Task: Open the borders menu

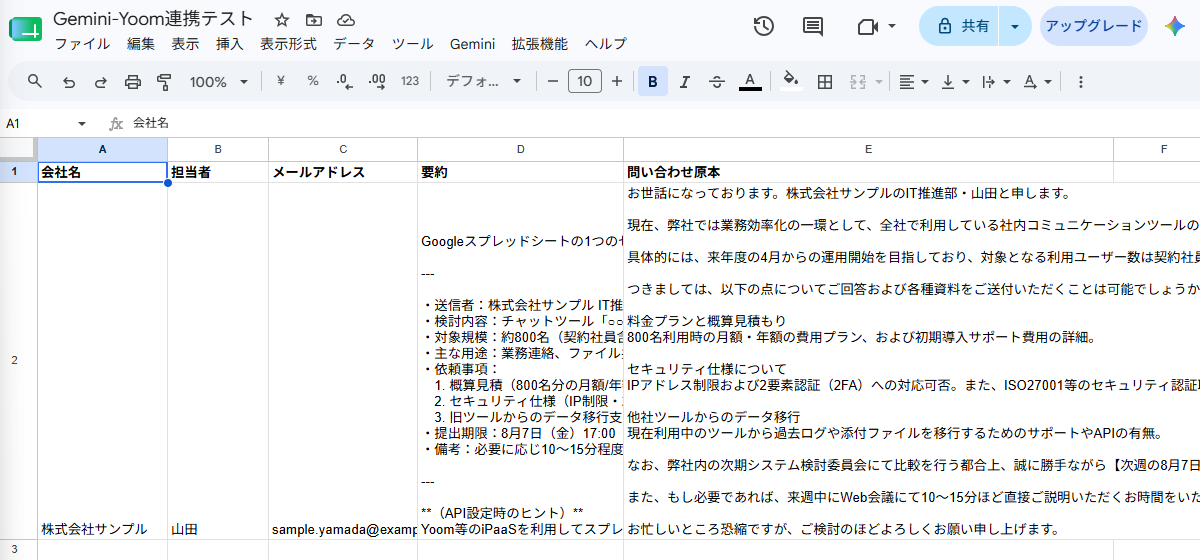Action: (825, 82)
